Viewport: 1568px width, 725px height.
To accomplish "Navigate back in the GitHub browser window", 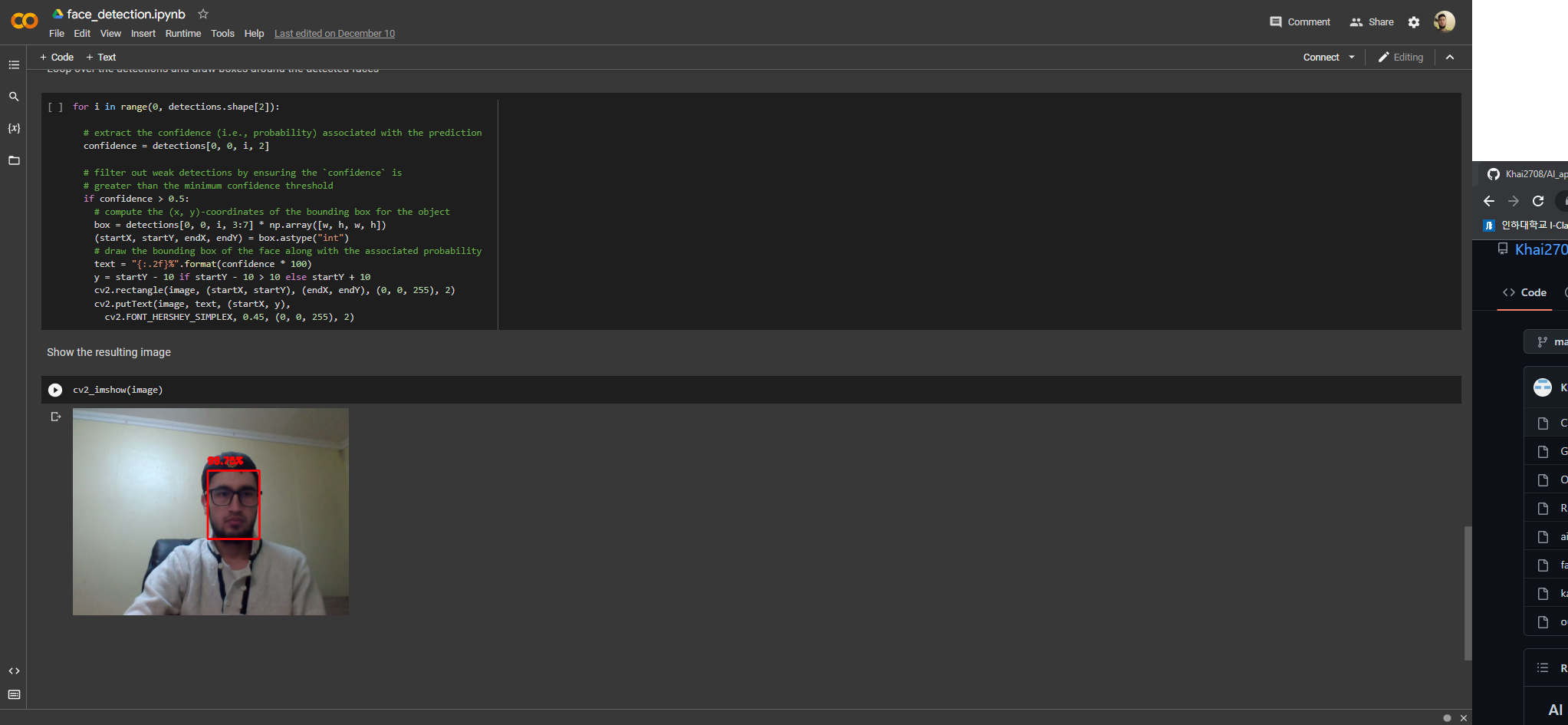I will (x=1489, y=201).
